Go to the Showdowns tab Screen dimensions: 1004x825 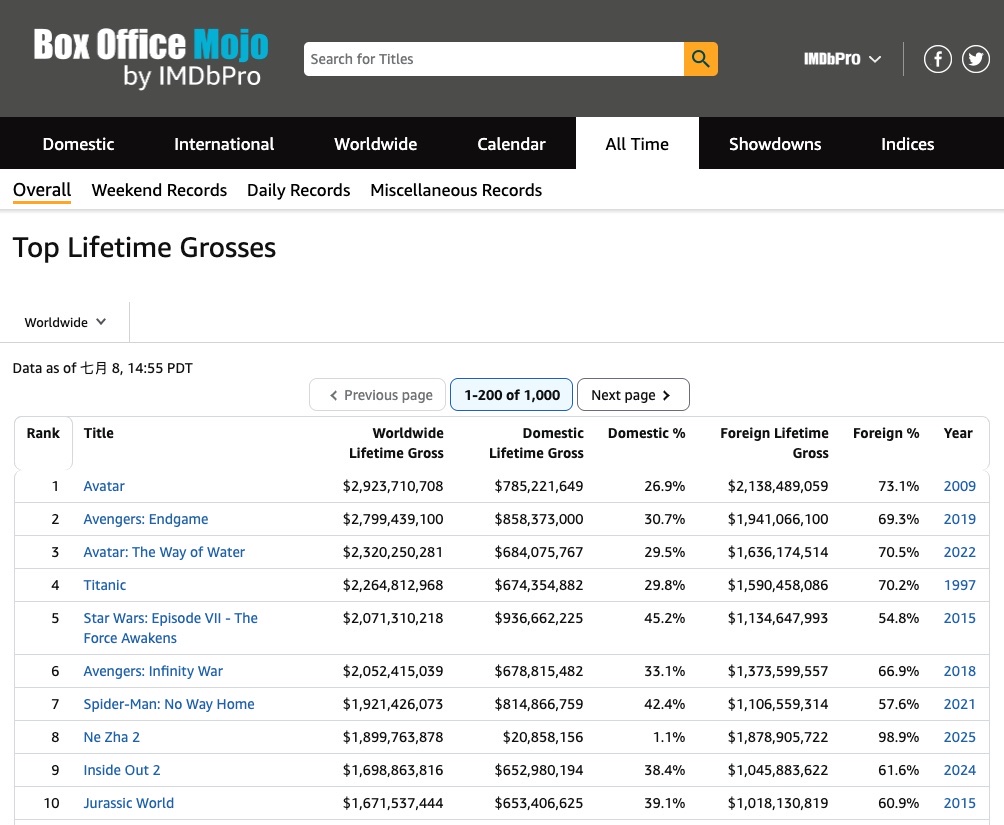pos(774,144)
